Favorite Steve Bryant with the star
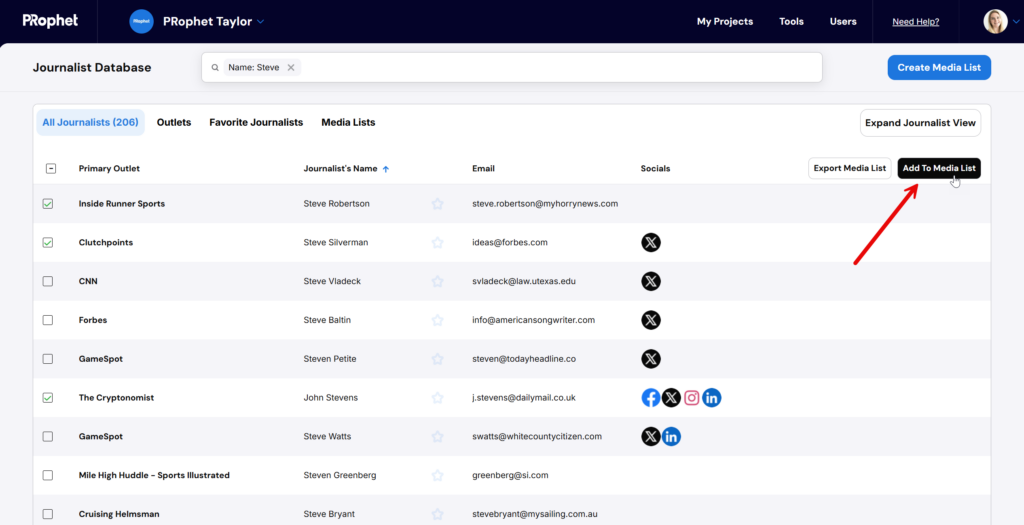Image resolution: width=1024 pixels, height=525 pixels. pyautogui.click(x=438, y=514)
